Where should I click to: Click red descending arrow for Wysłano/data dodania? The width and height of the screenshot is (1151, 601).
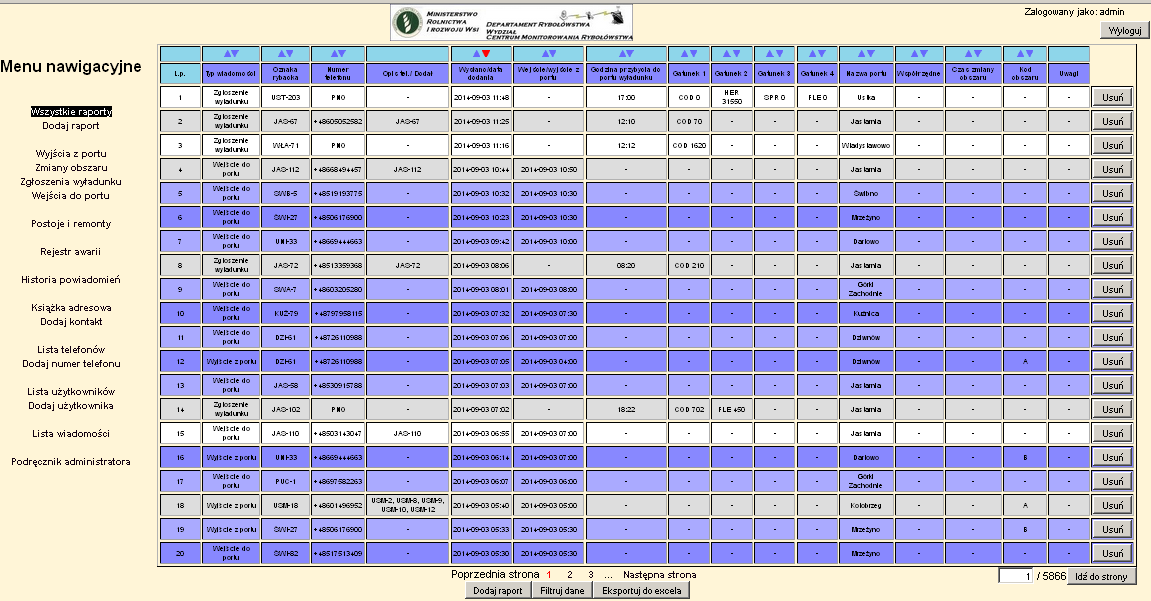point(485,54)
